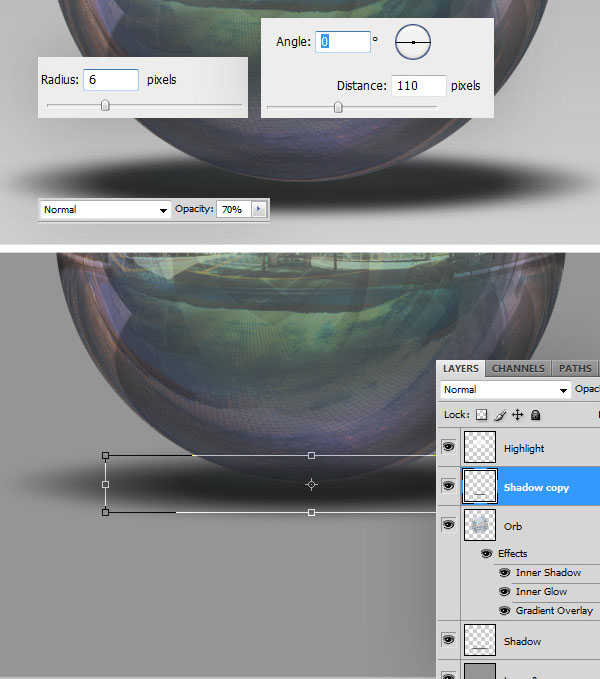Select the Shadow copy layer name
Image resolution: width=600 pixels, height=679 pixels.
tap(536, 488)
